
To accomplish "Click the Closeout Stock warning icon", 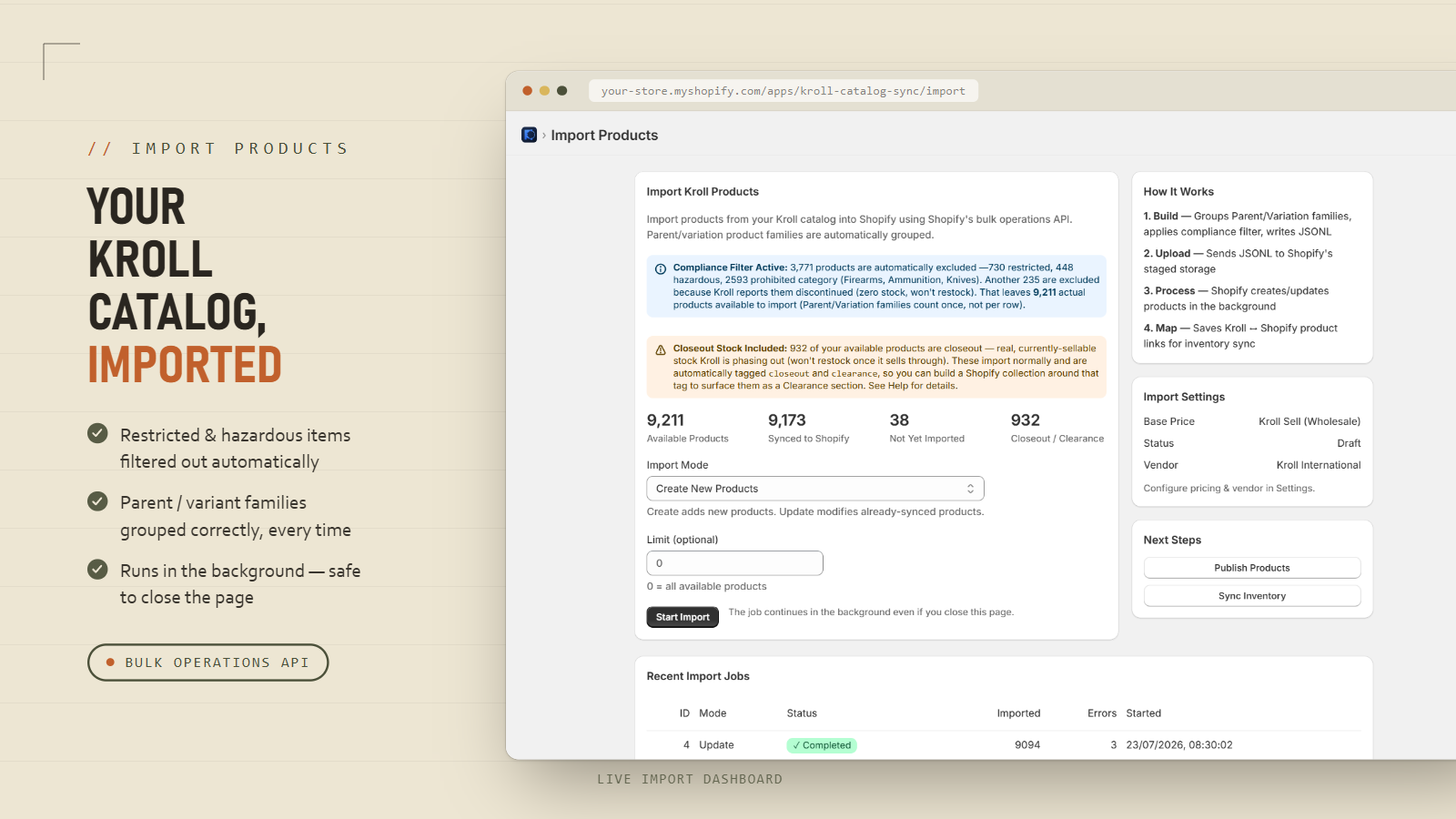I will 661,349.
